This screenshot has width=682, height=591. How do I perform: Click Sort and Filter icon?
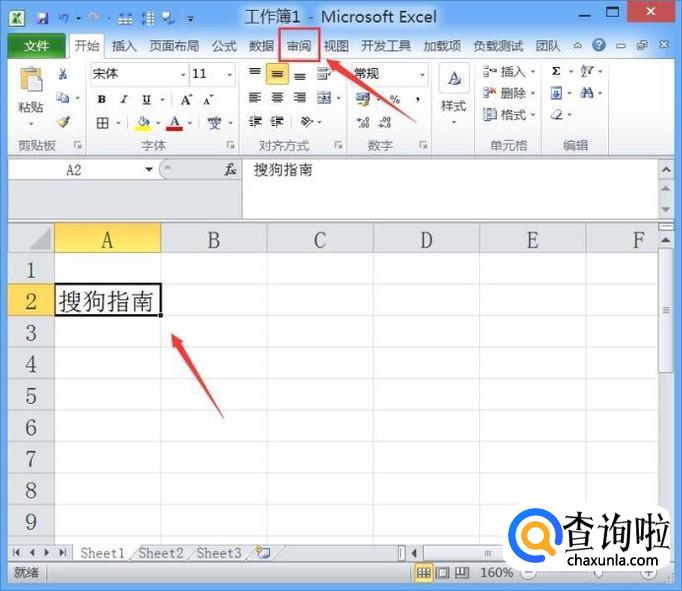[x=587, y=71]
